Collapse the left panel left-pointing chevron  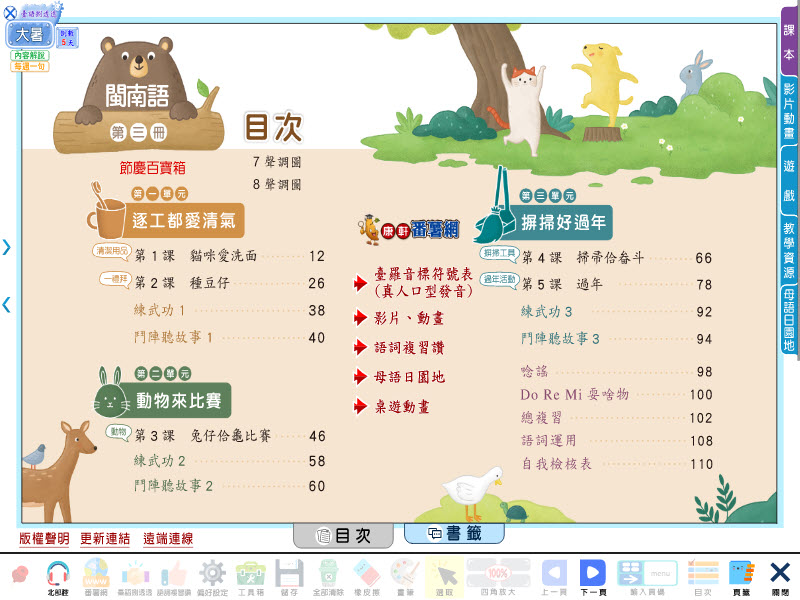pos(6,304)
